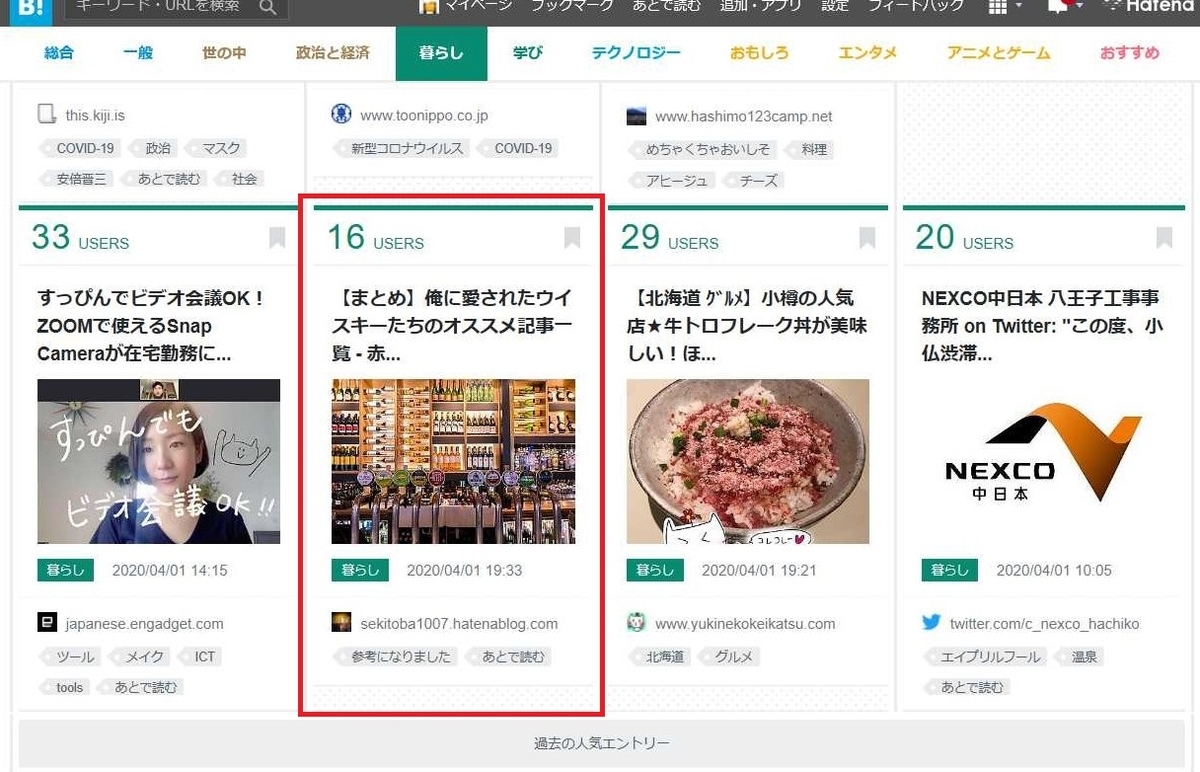Click the yukinekokeikatsu site favicon

tap(636, 623)
